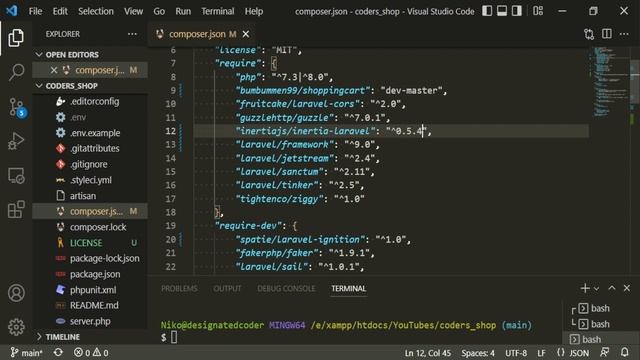Select the Terminal panel tab
Image resolution: width=640 pixels, height=360 pixels.
click(x=349, y=289)
